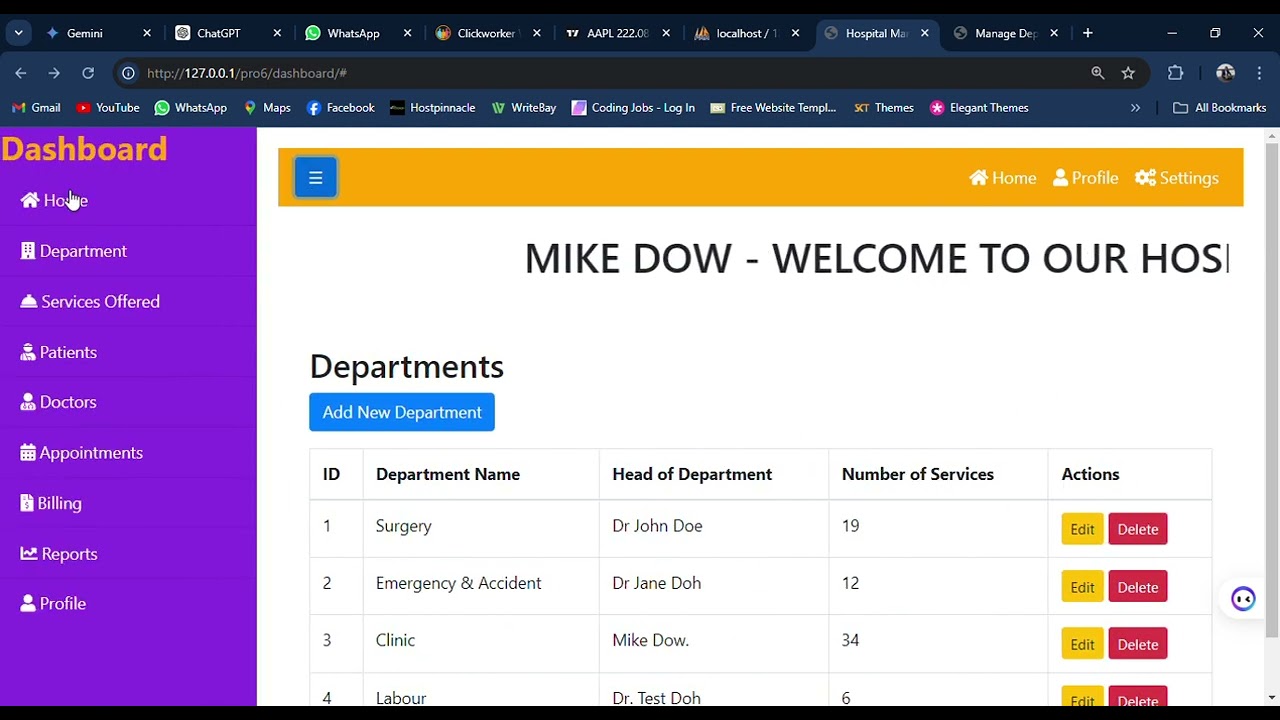Click the Services Offered bell icon
The height and width of the screenshot is (720, 1280).
29,301
